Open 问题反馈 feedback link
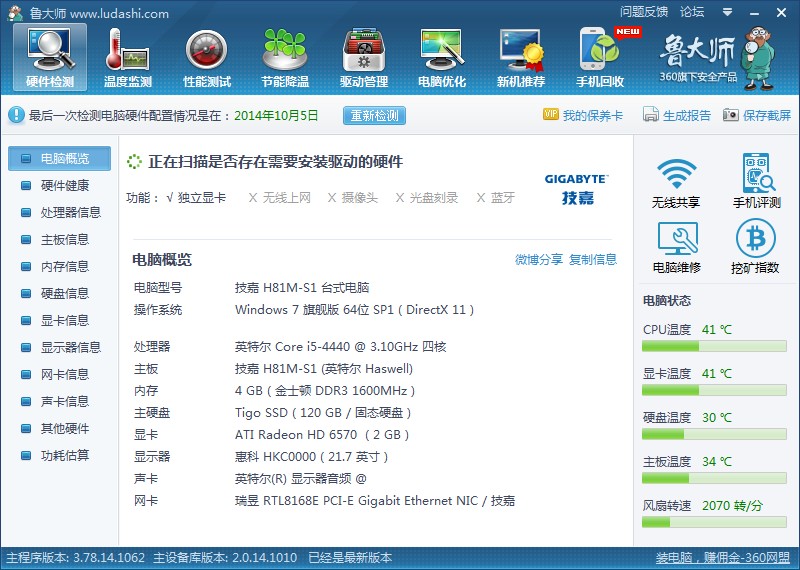 (644, 12)
